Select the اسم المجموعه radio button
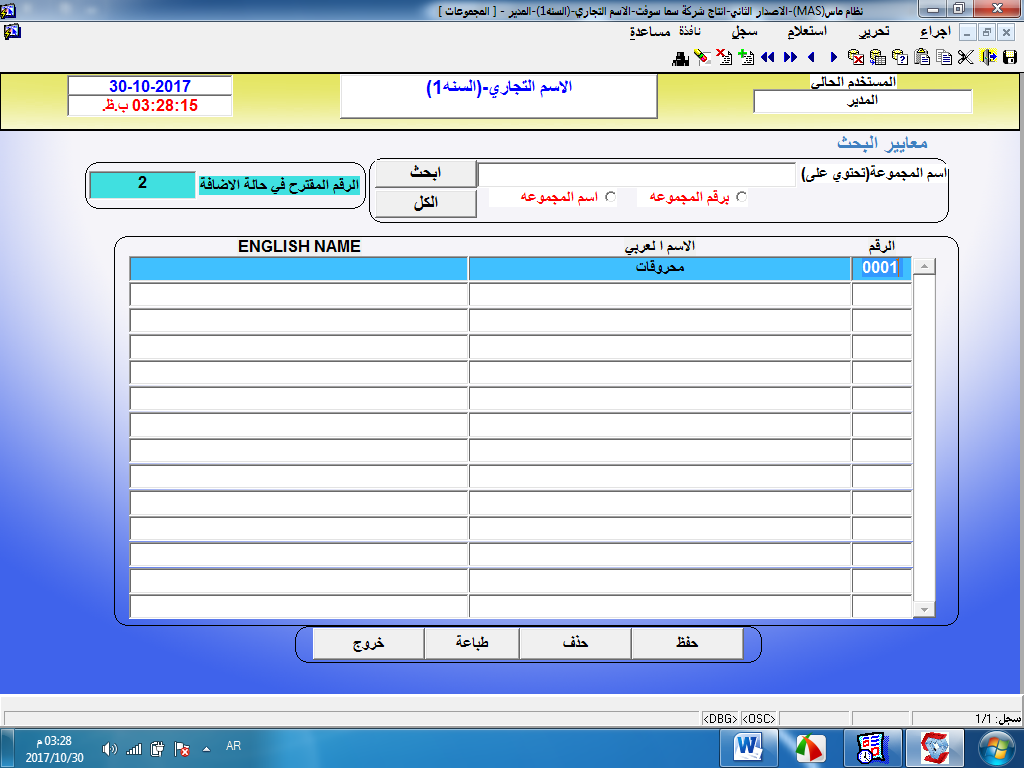The height and width of the screenshot is (768, 1024). (610, 198)
